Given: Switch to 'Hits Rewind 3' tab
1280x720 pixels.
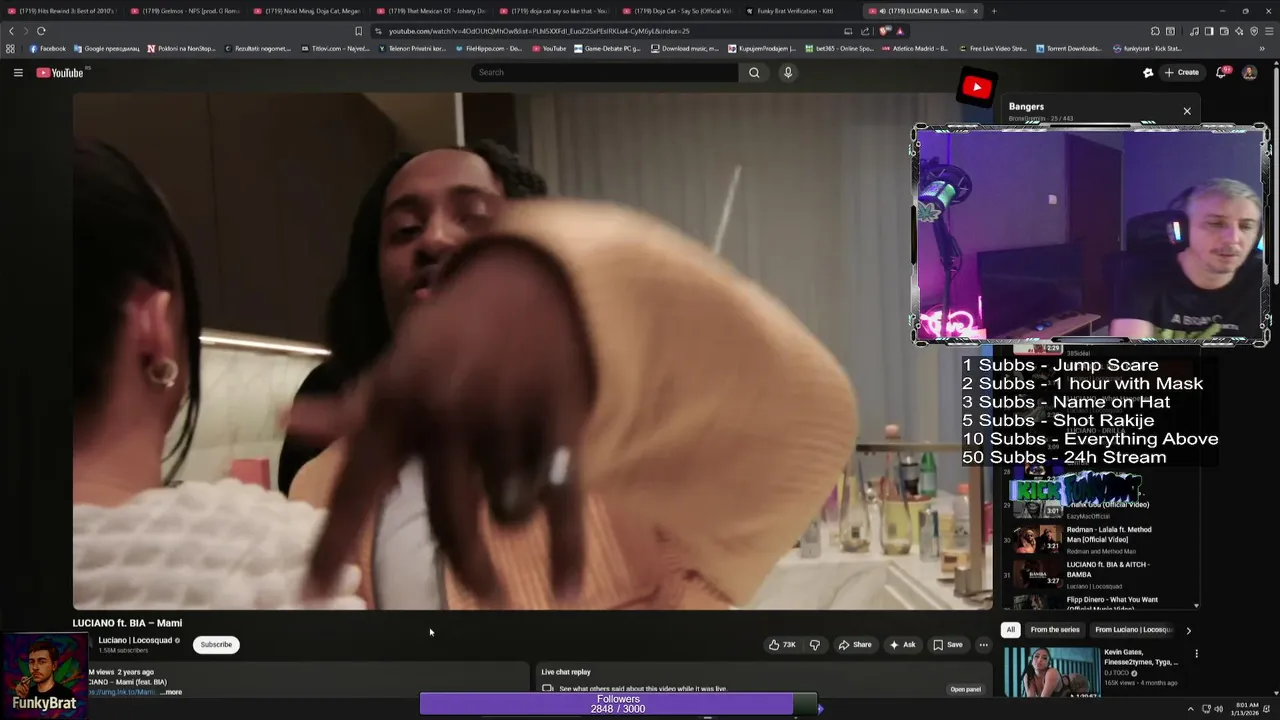Looking at the screenshot, I should pyautogui.click(x=62, y=11).
